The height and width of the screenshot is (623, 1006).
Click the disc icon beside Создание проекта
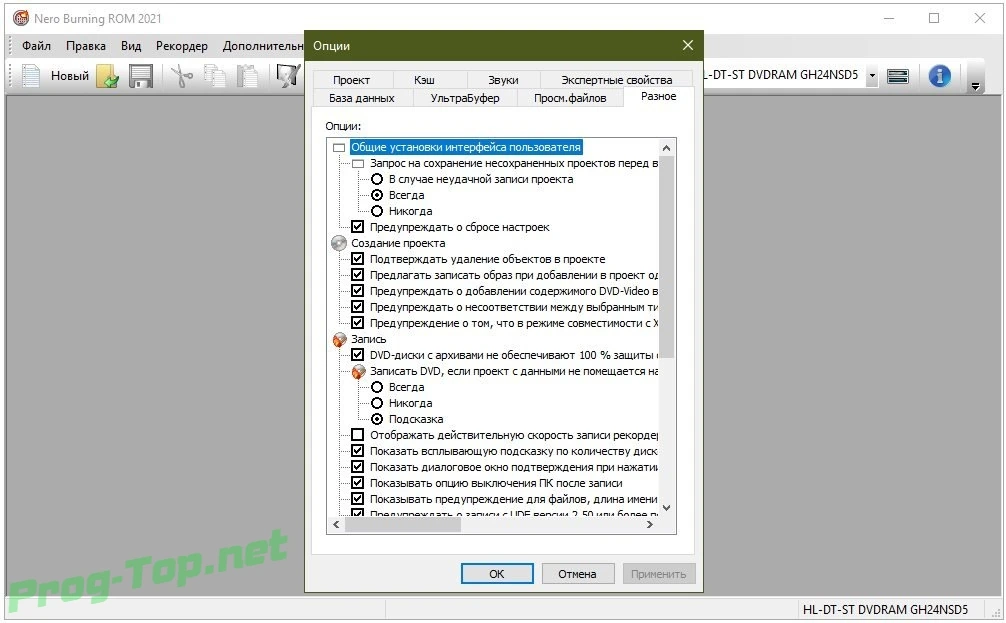[339, 243]
